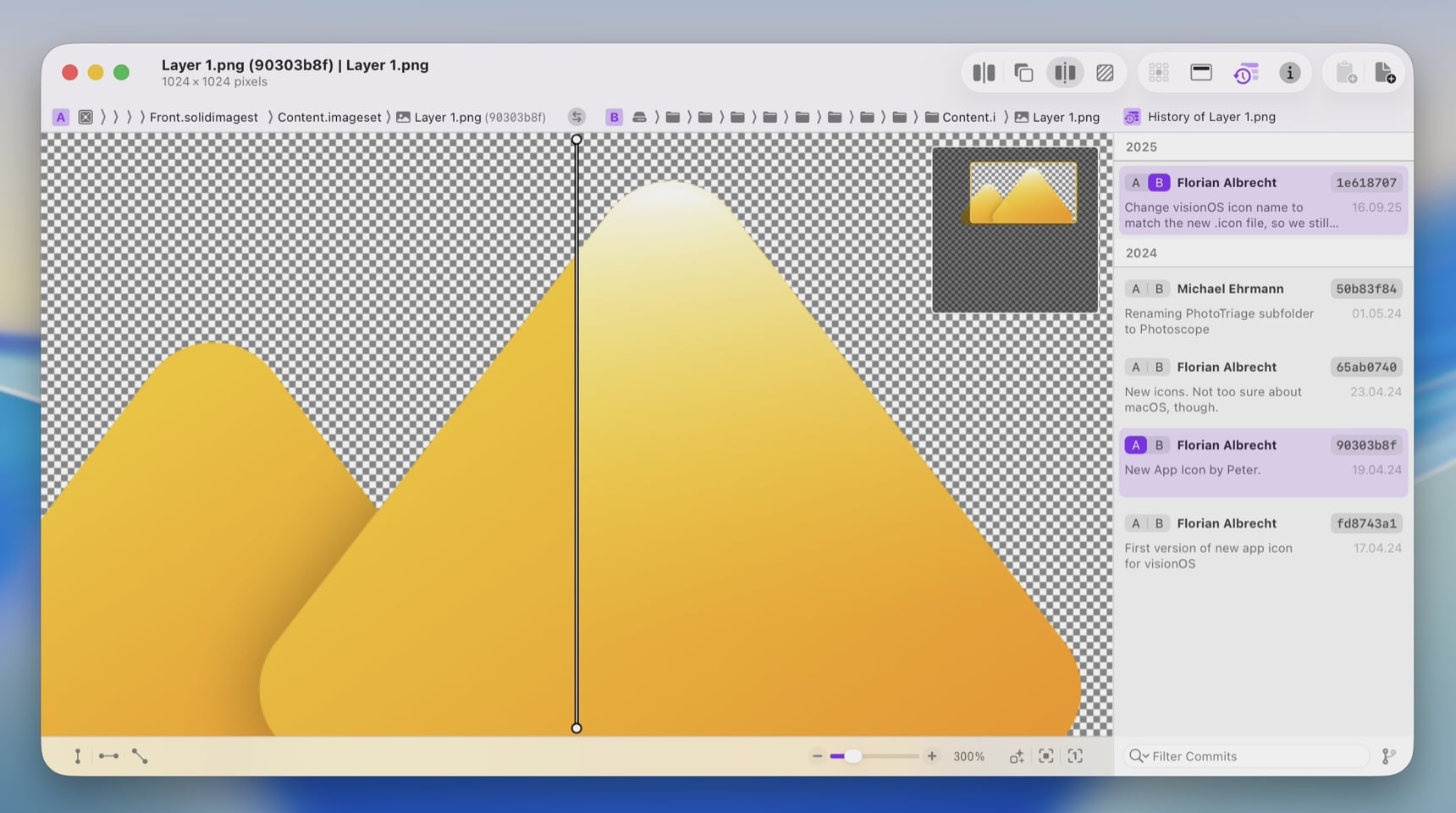The height and width of the screenshot is (813, 1456).
Task: Click the zoom level slider
Action: 874,756
